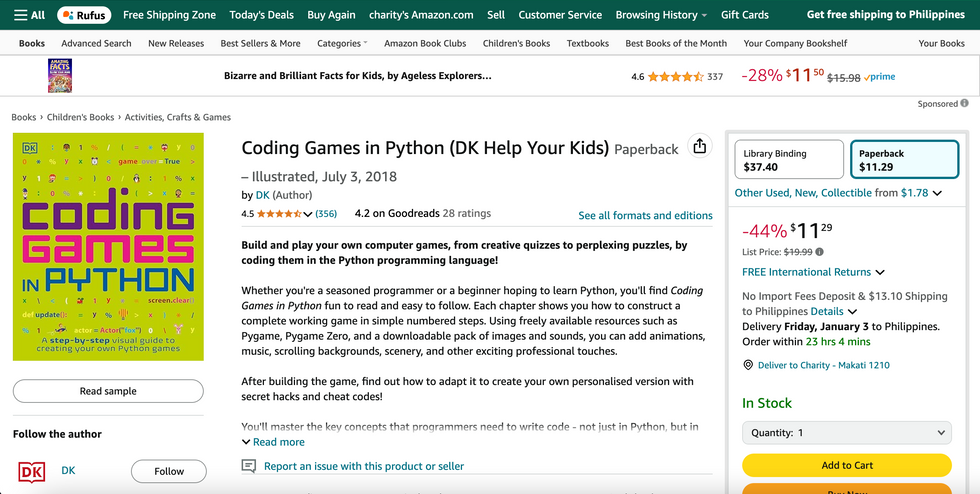
Task: Select the Paperback format option
Action: (904, 160)
